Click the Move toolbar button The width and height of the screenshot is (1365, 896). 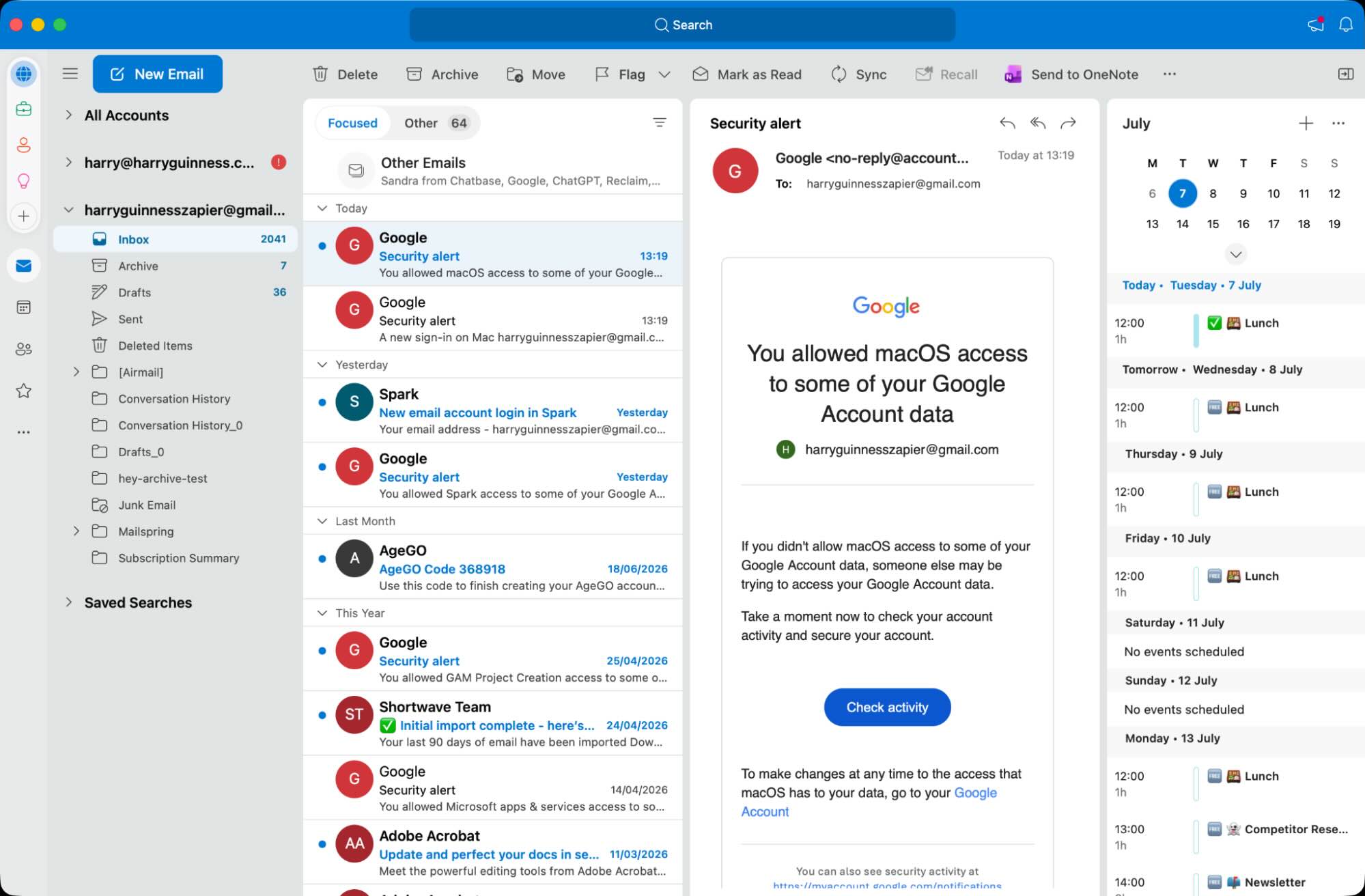(536, 74)
